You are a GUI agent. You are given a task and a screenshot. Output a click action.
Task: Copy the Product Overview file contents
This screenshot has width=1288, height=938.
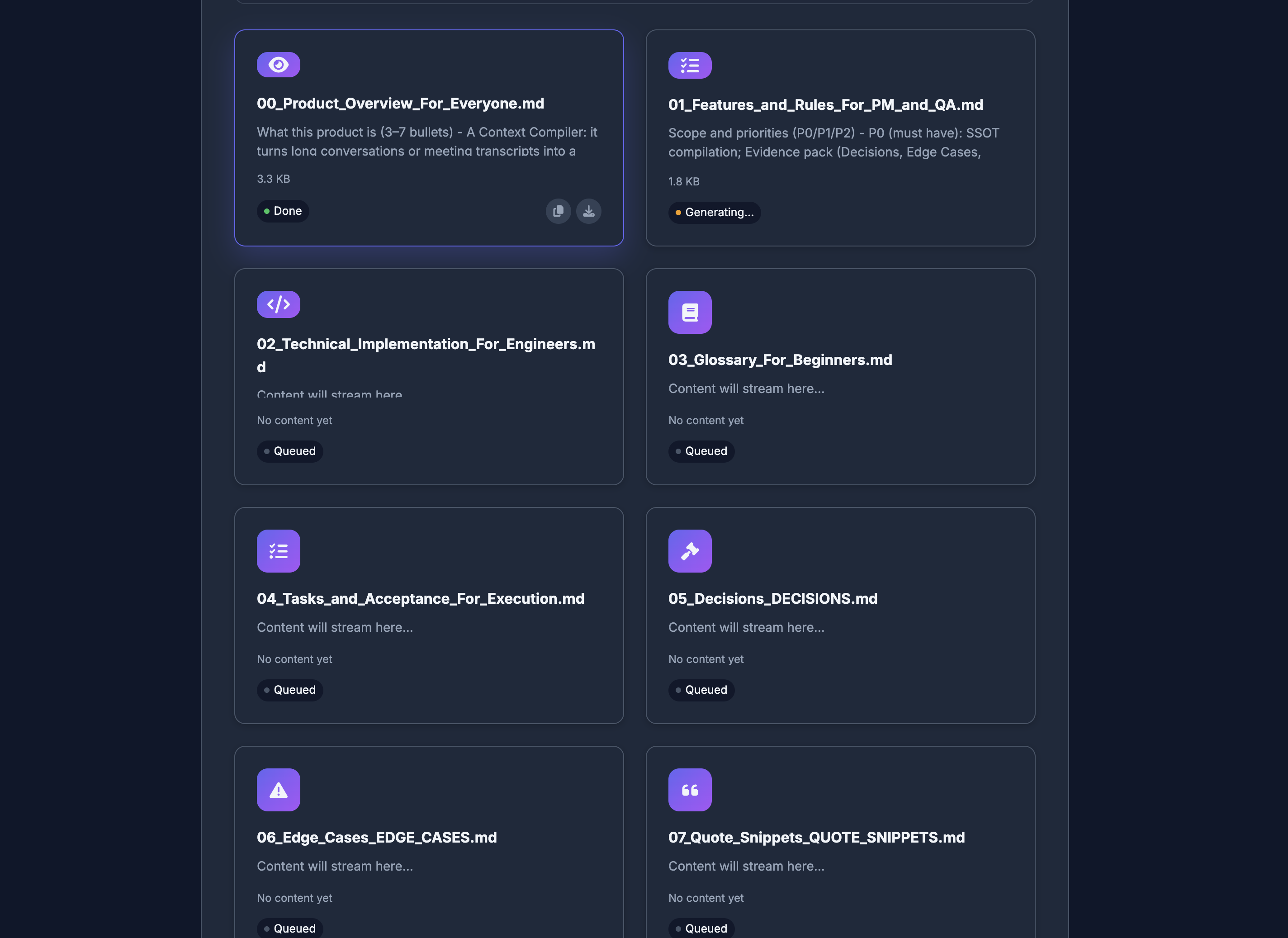(x=558, y=211)
